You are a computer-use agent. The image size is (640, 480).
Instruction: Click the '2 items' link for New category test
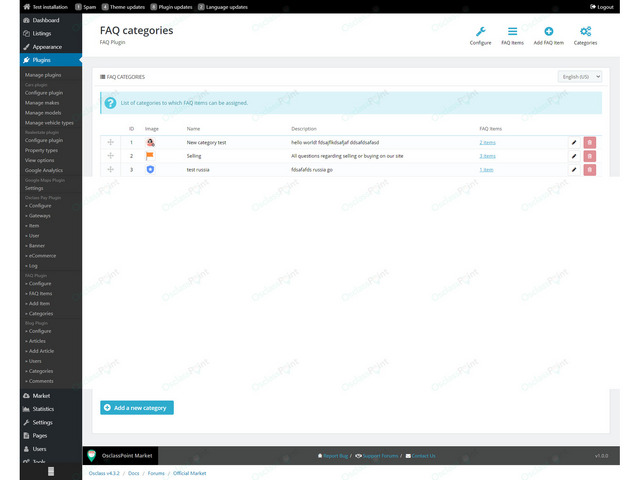click(487, 142)
